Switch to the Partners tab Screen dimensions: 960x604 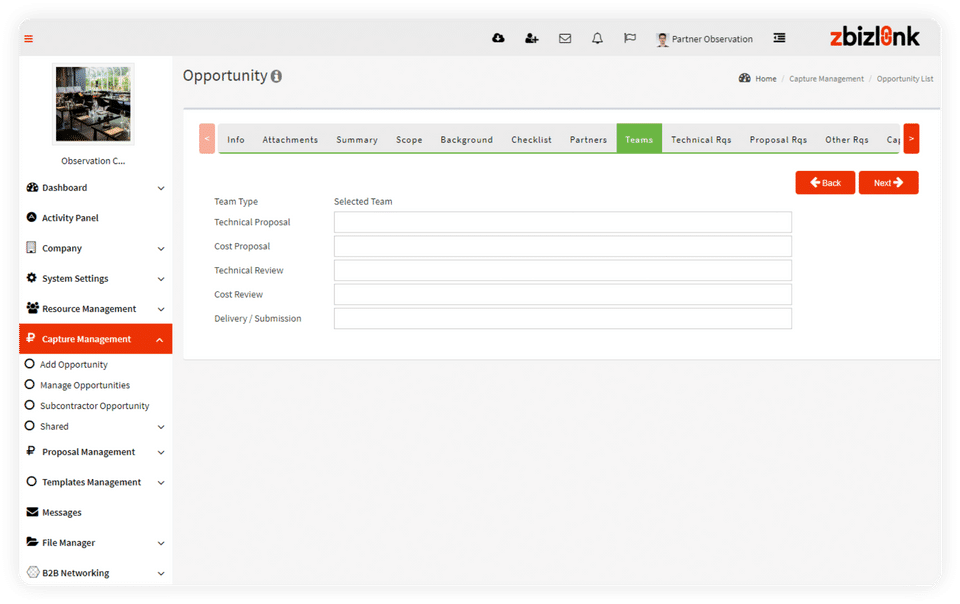pyautogui.click(x=588, y=140)
